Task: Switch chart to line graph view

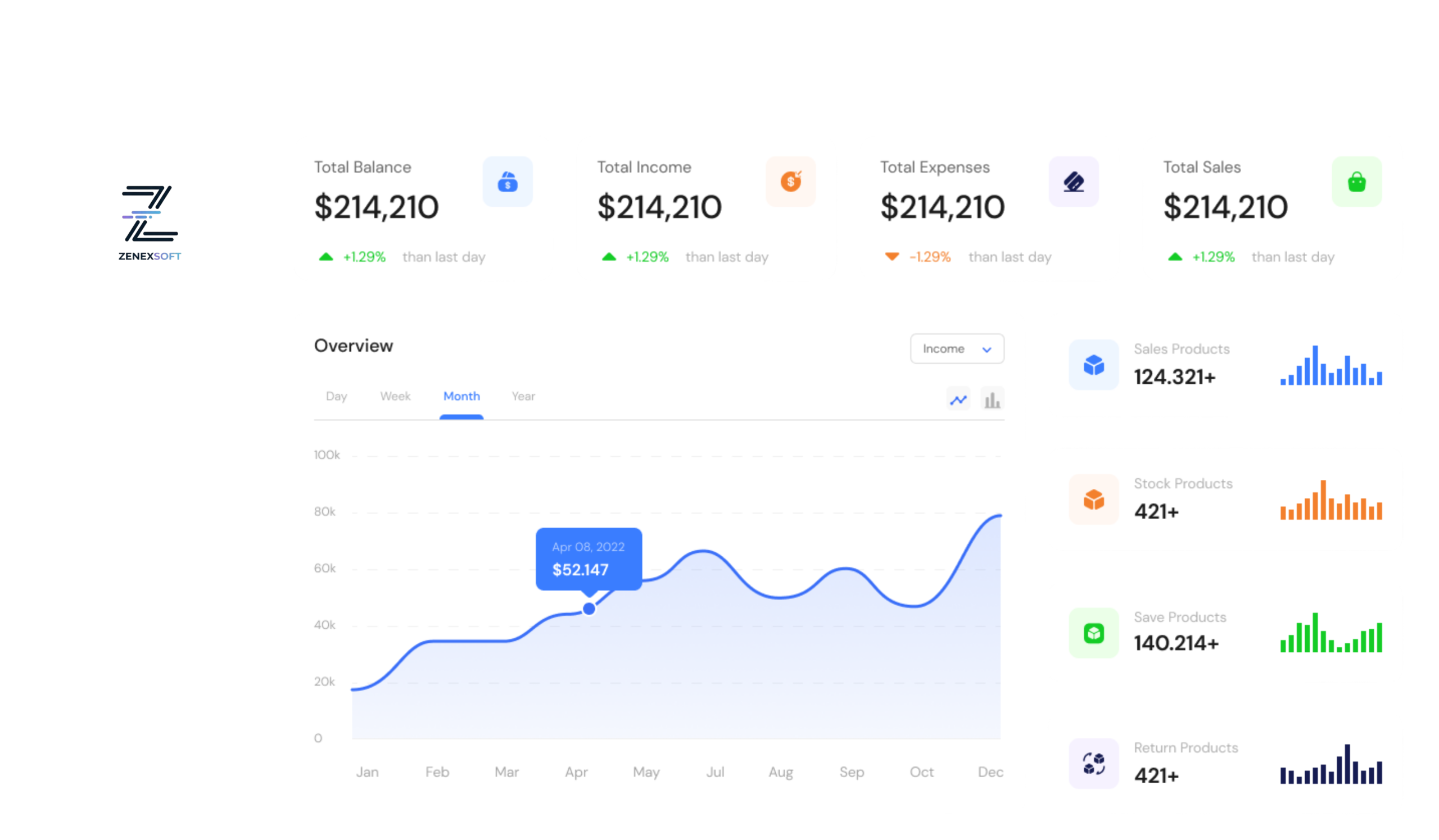Action: point(958,399)
